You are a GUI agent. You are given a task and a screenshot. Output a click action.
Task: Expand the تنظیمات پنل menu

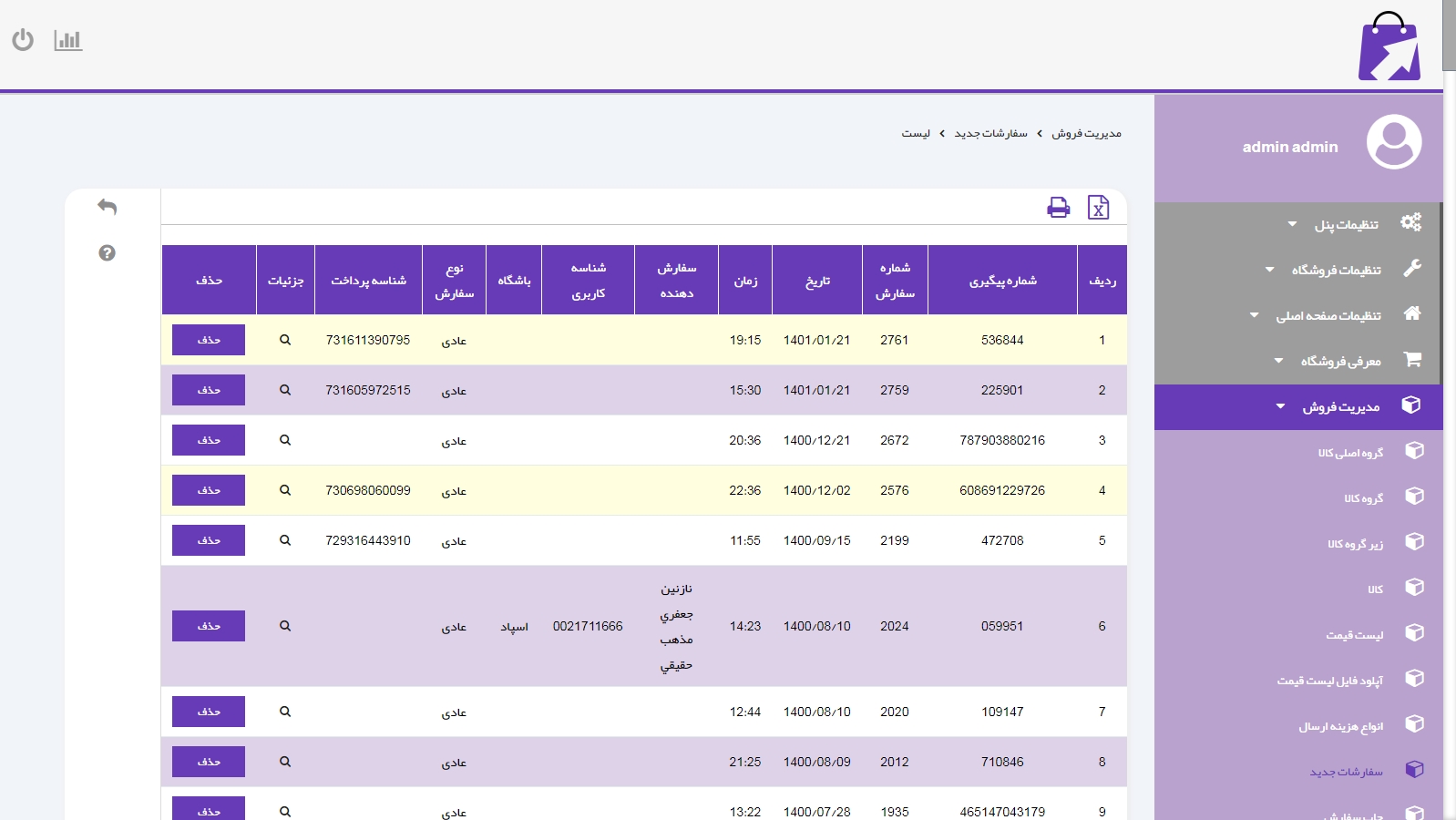[x=1345, y=224]
